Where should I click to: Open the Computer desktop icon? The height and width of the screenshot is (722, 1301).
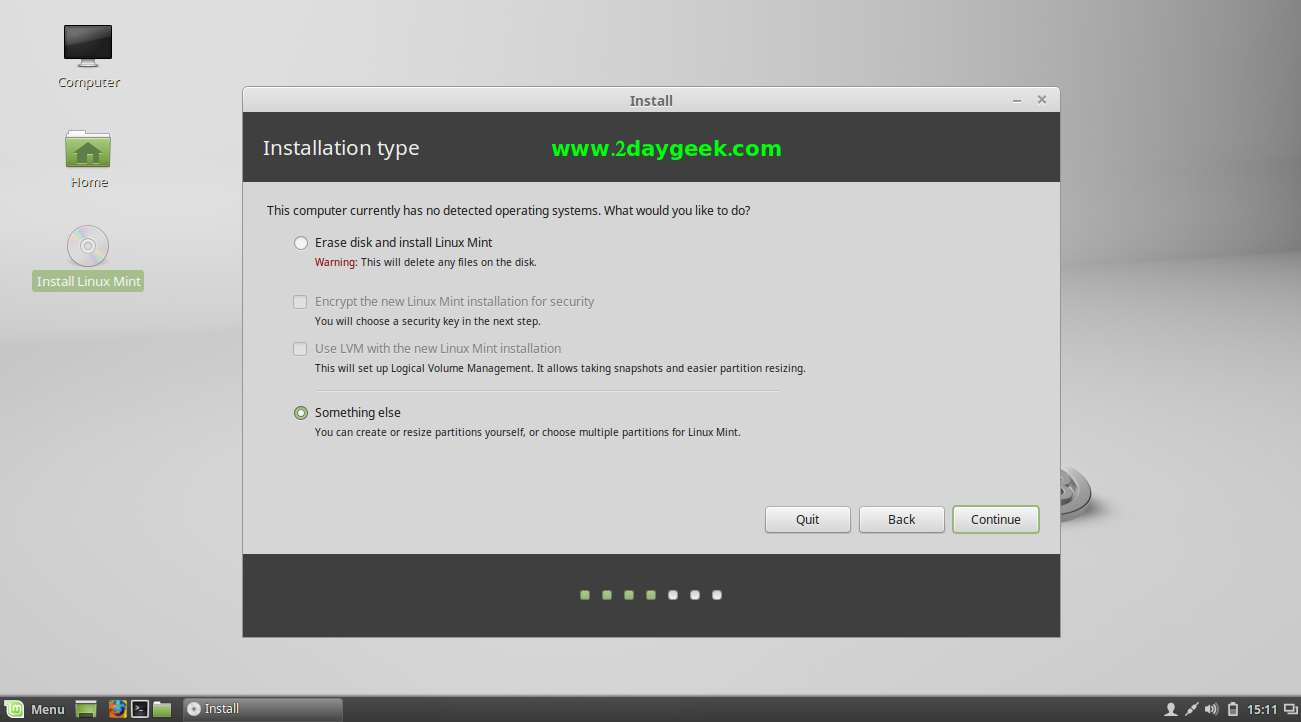(88, 56)
